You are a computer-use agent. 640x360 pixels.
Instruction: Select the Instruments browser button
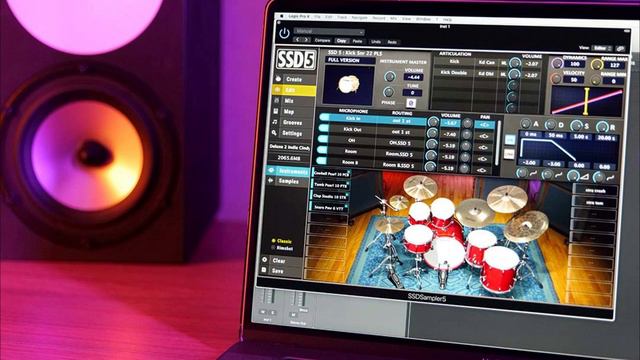click(x=288, y=171)
